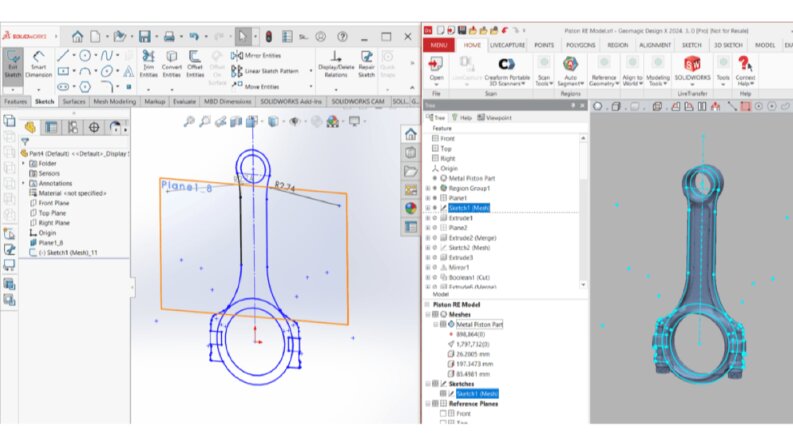Viewport: 793px width, 446px height.
Task: Click feature tree scrollbar down arrow
Action: click(x=583, y=285)
